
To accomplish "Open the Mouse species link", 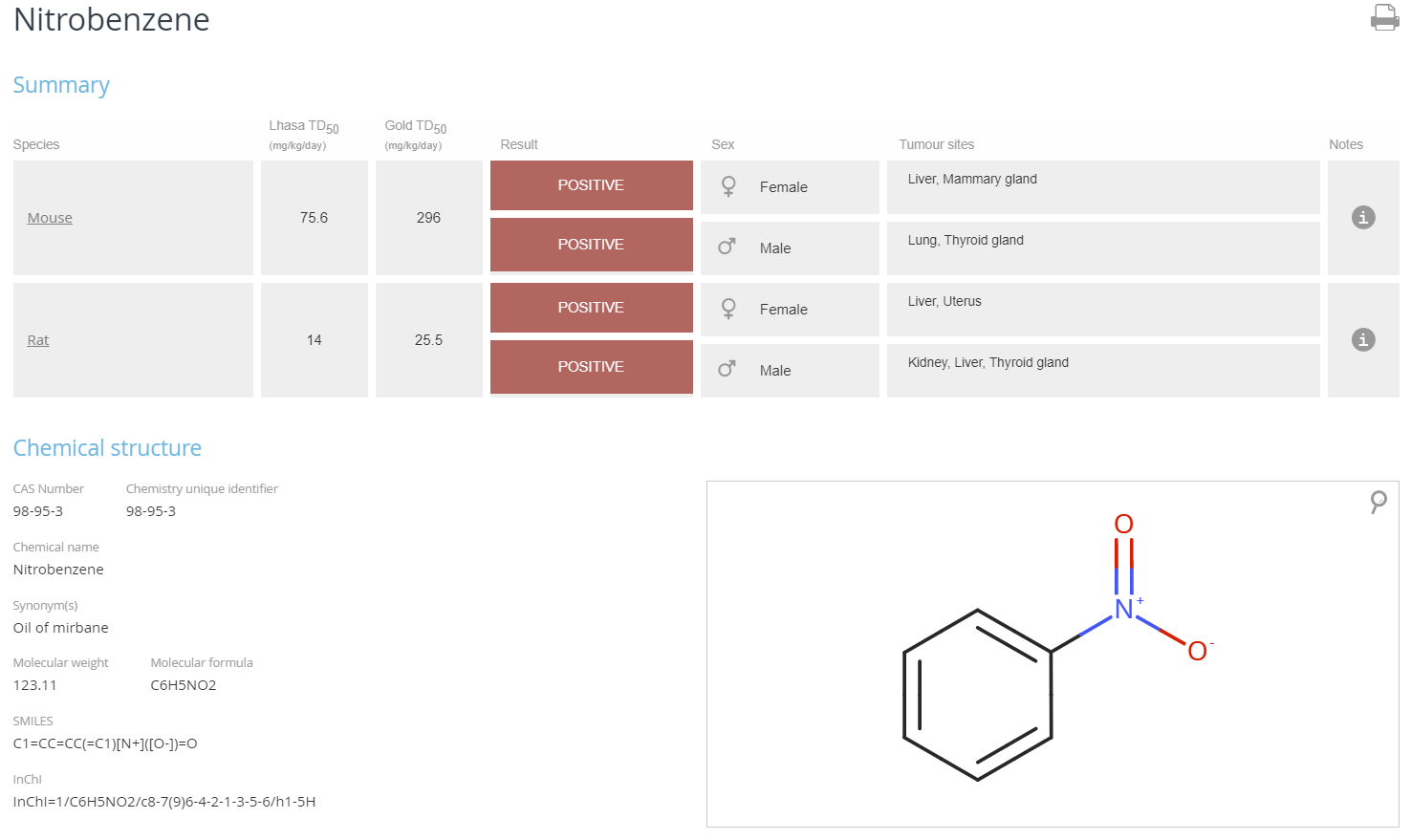I will (x=50, y=218).
